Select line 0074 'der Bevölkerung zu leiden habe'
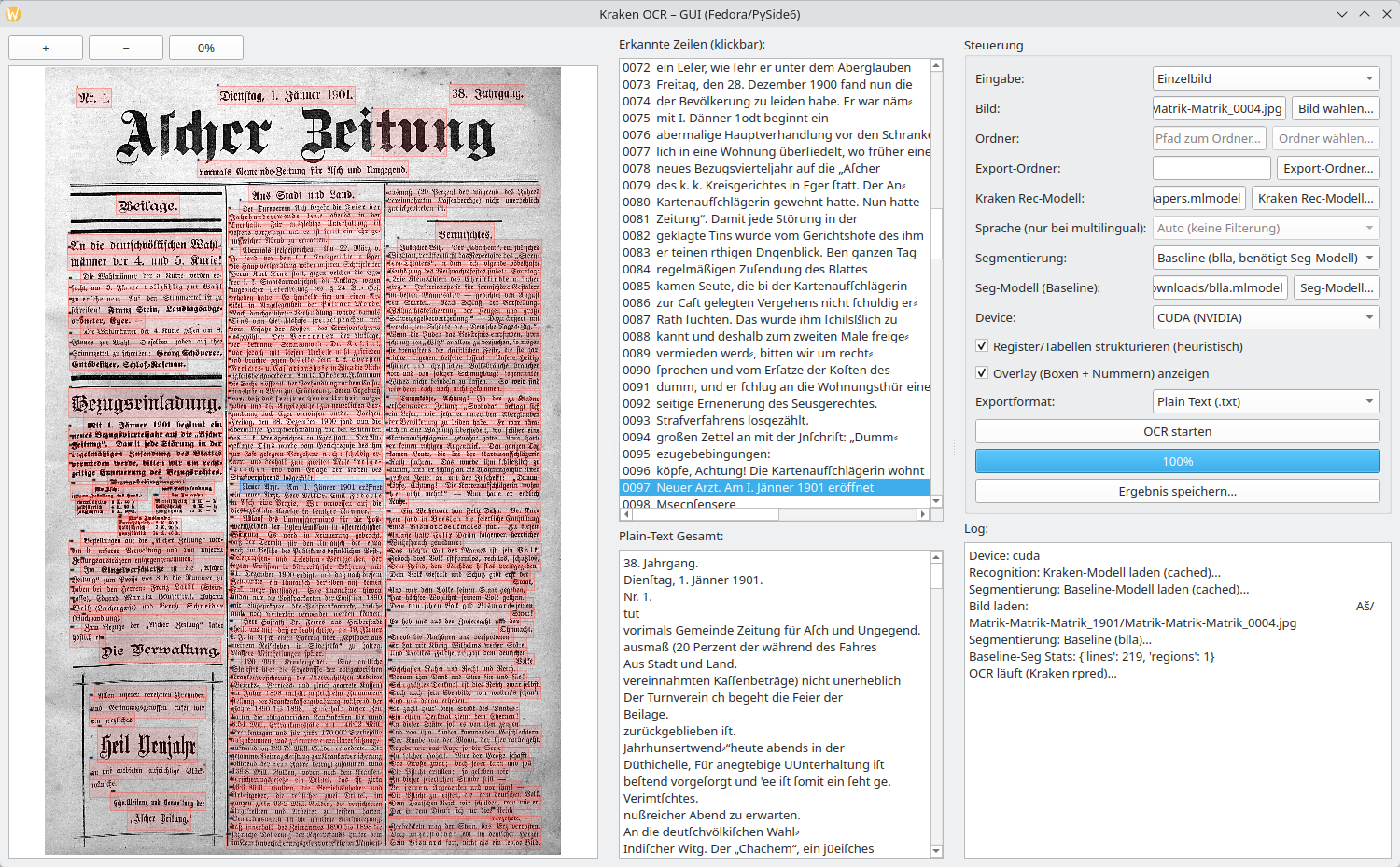This screenshot has height=867, width=1400. pyautogui.click(x=775, y=101)
